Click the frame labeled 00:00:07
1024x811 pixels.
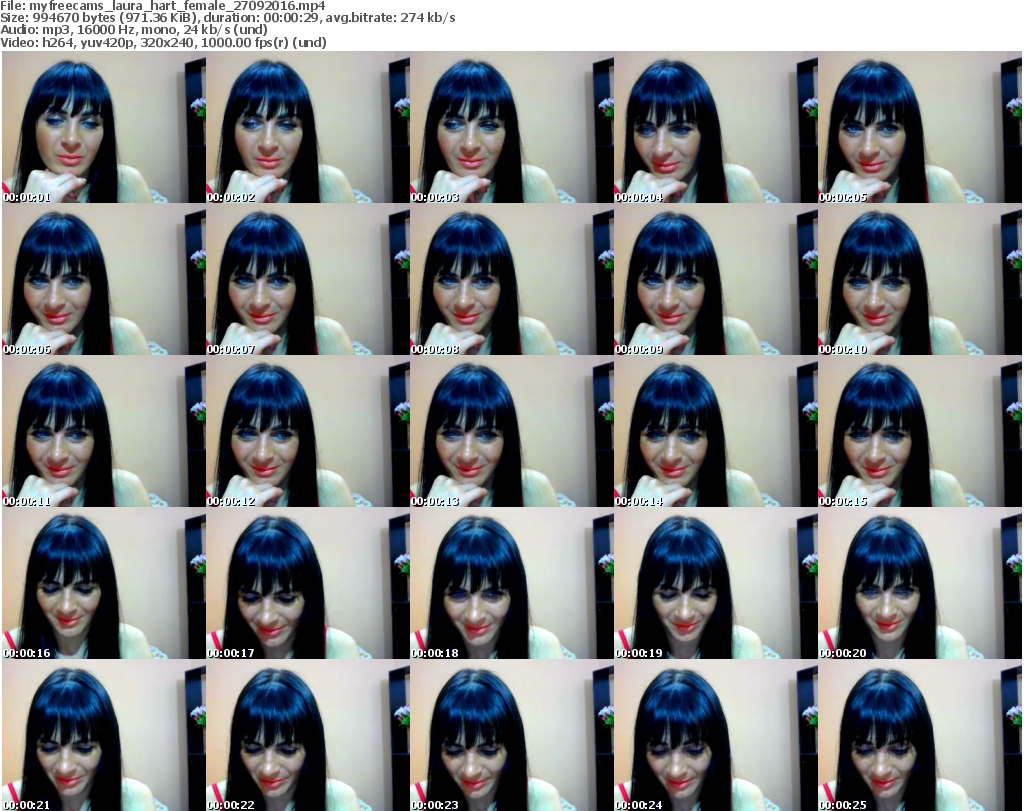pos(307,282)
